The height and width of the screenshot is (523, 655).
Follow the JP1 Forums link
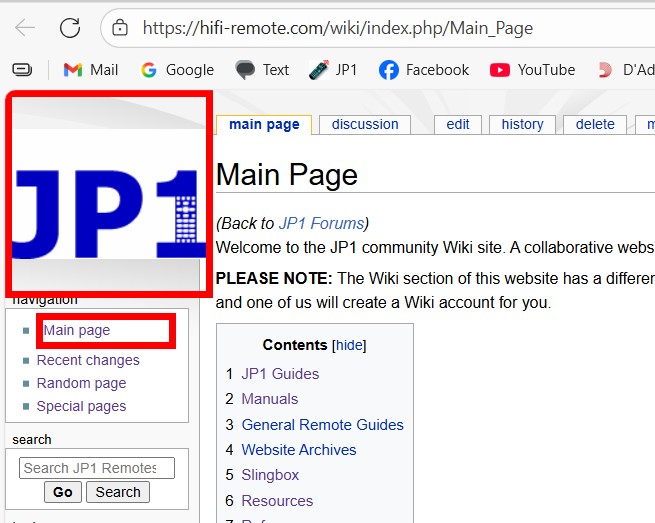(x=321, y=223)
